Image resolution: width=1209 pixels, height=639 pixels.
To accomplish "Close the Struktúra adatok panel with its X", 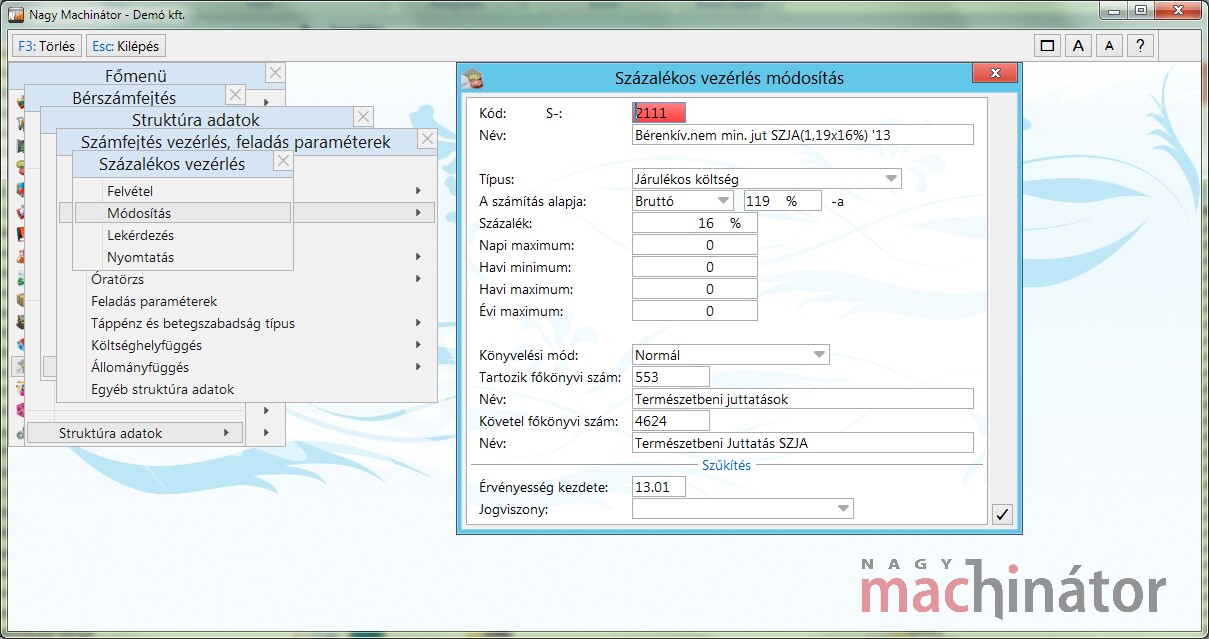I will coord(363,117).
